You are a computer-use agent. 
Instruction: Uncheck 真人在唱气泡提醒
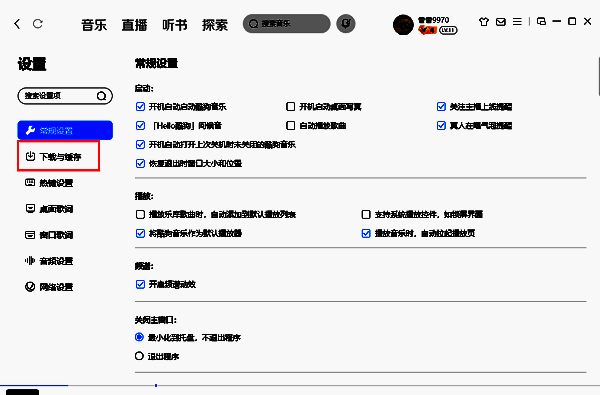pyautogui.click(x=441, y=126)
